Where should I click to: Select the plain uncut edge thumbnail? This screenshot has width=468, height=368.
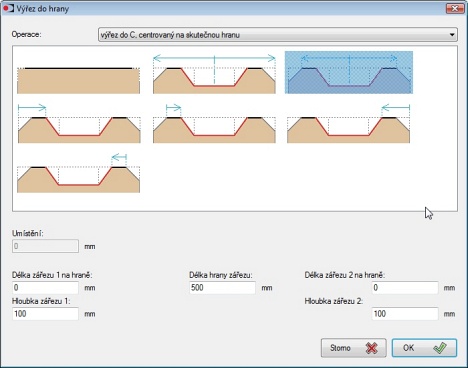point(78,80)
